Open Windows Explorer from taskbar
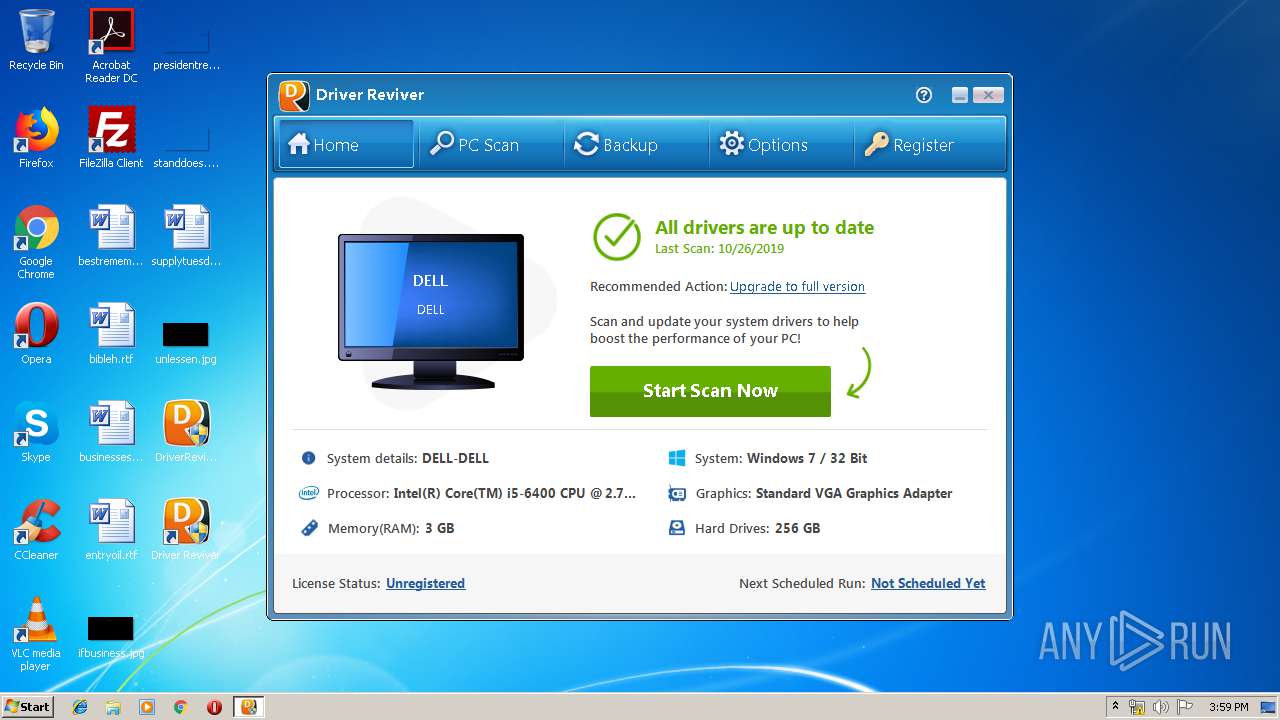1280x720 pixels. point(113,707)
